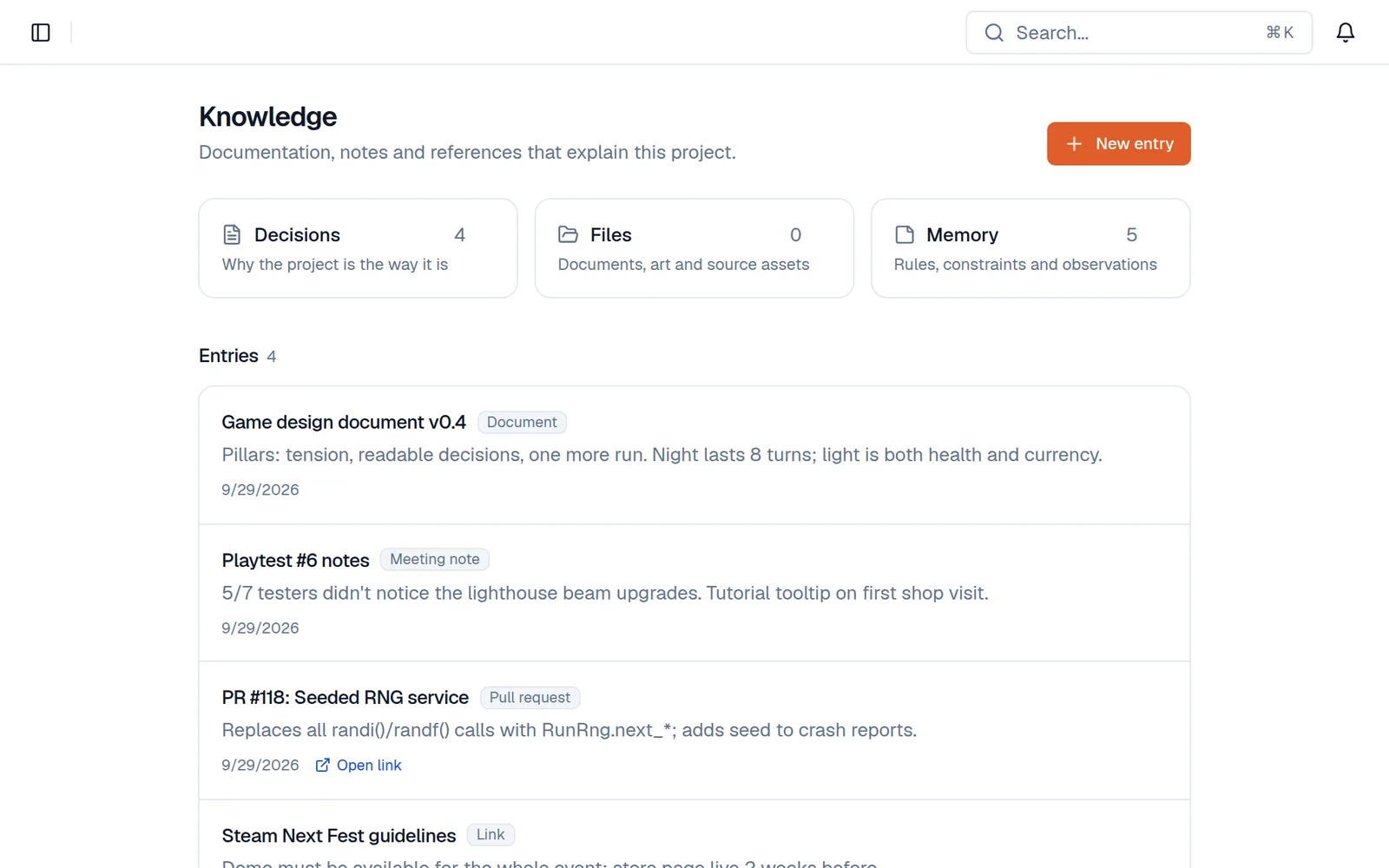Open Playtest #6 notes entry

(694, 593)
